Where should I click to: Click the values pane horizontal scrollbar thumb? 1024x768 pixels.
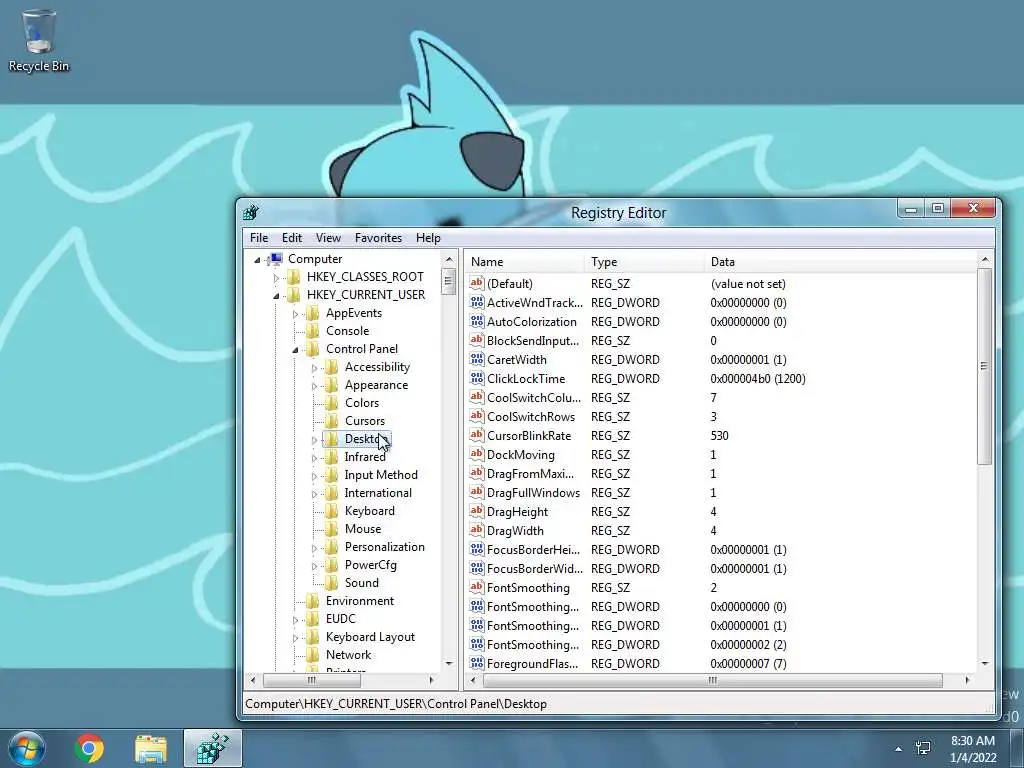(712, 680)
